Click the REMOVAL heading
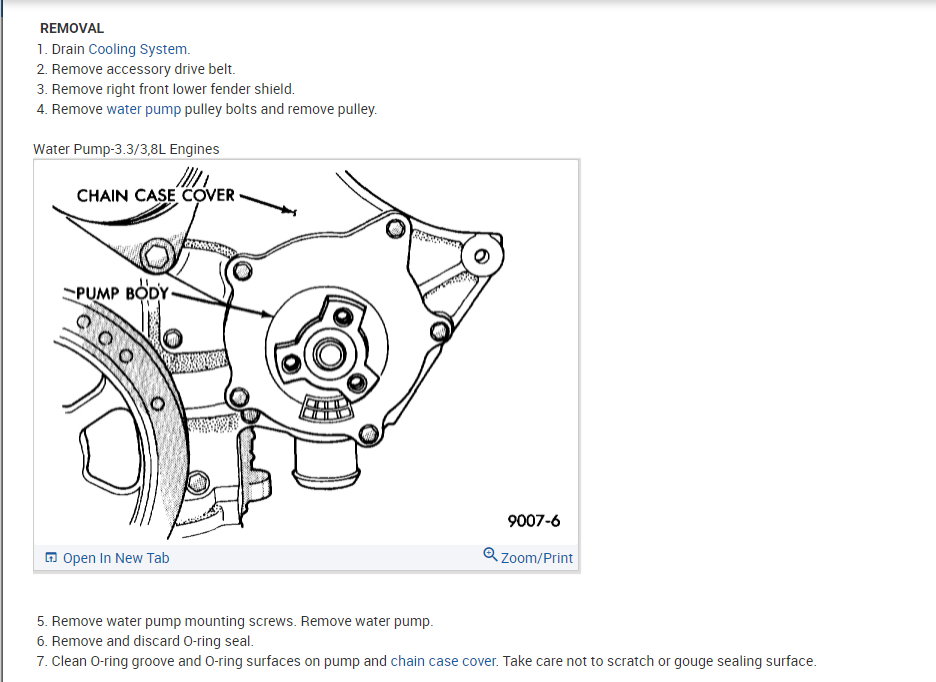This screenshot has height=682, width=936. (x=72, y=28)
